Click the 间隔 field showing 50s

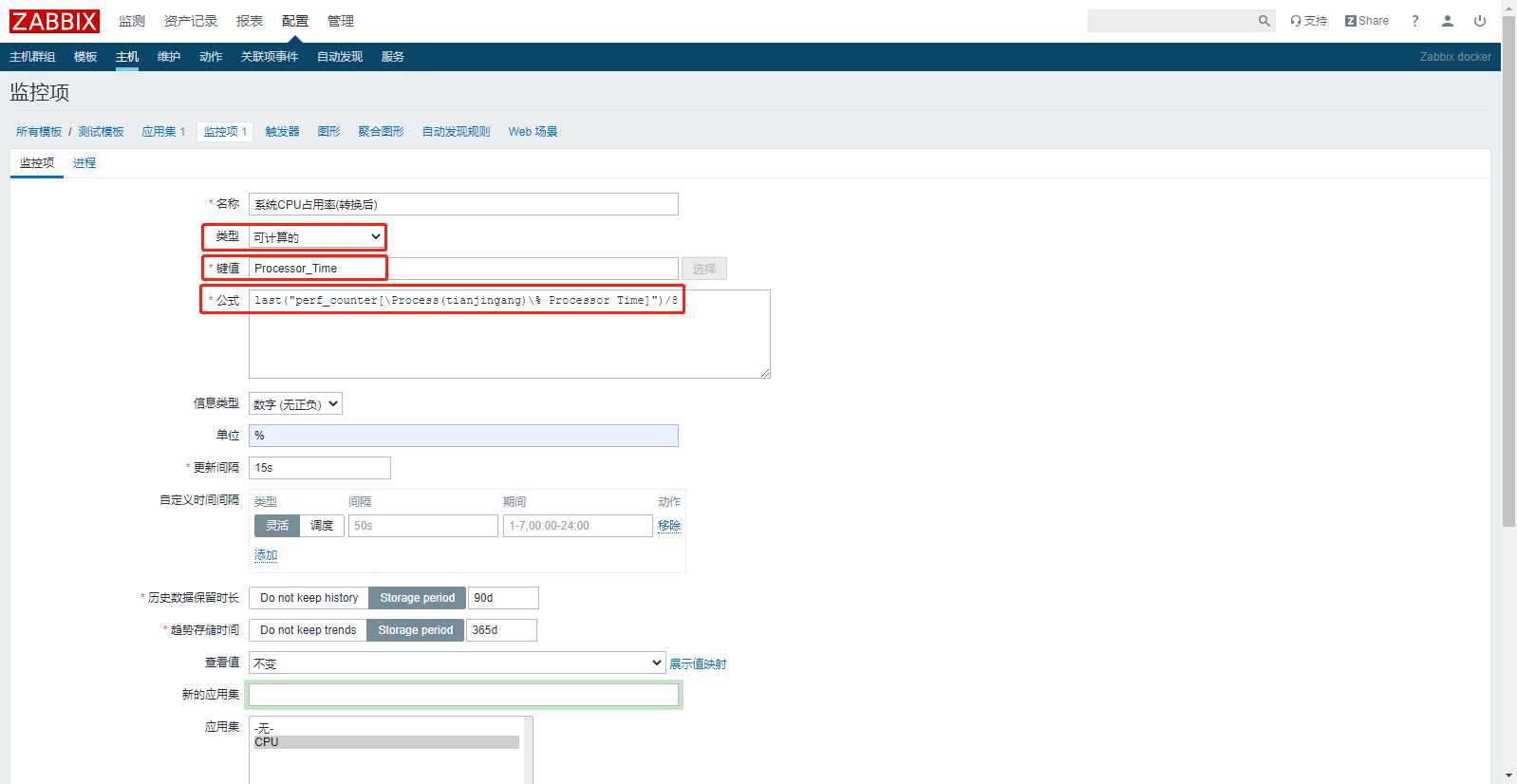tap(423, 526)
